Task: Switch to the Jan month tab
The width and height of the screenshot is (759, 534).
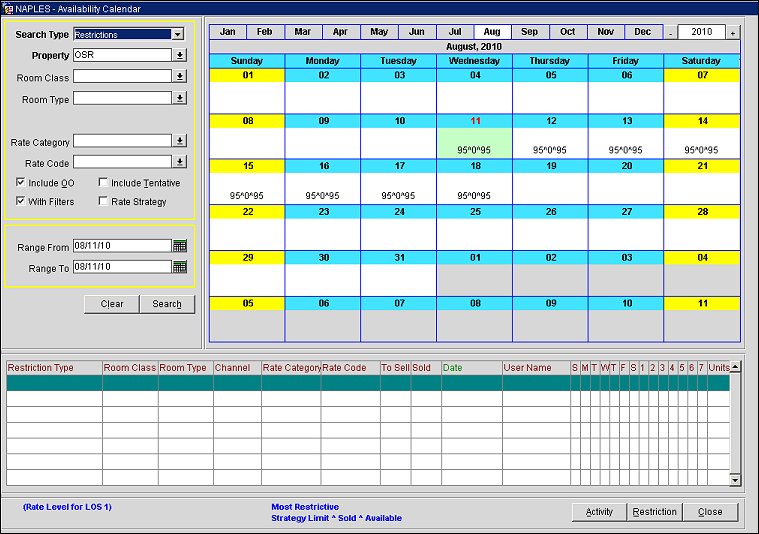Action: [228, 32]
